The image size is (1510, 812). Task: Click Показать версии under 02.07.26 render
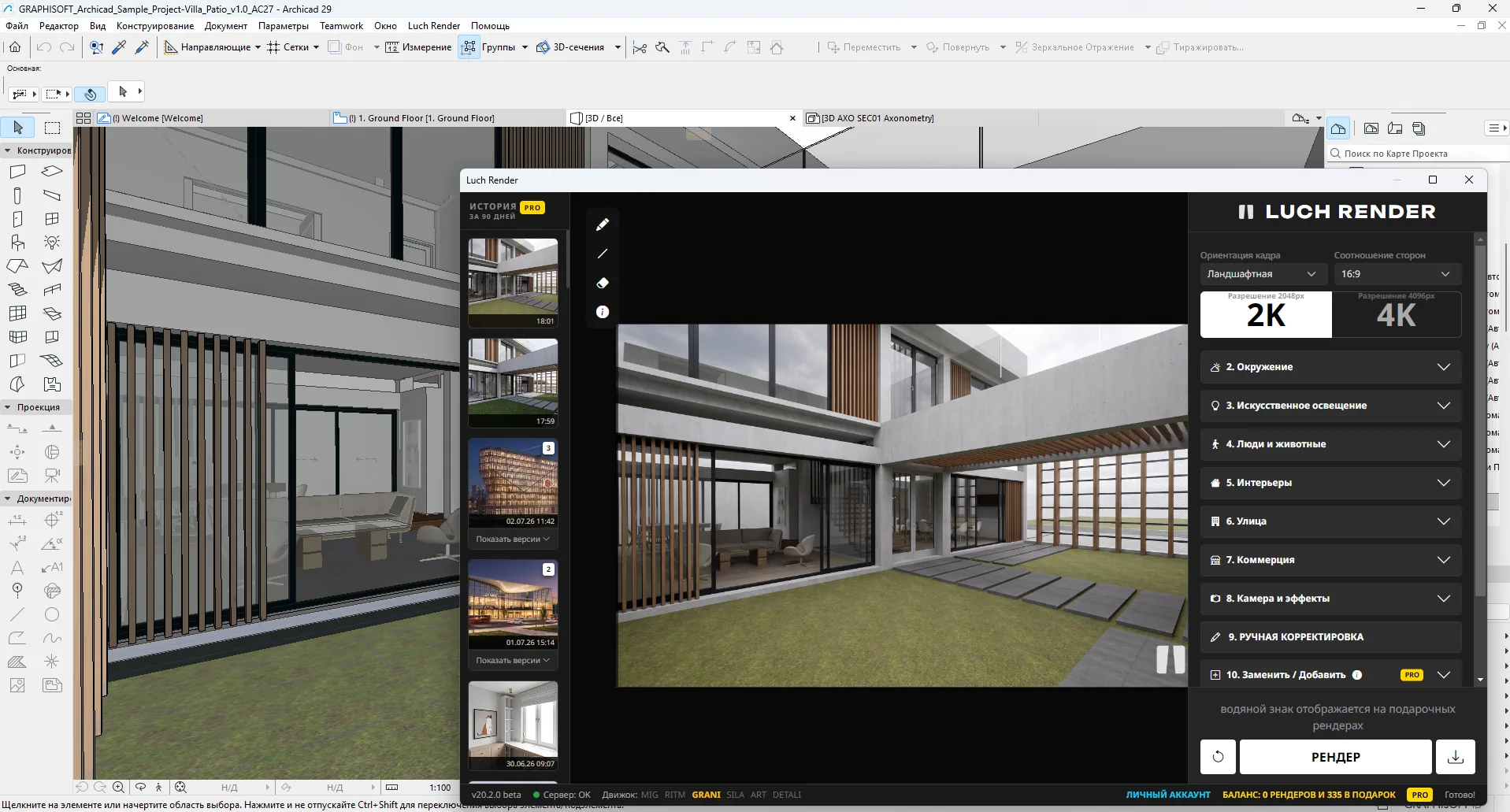click(x=513, y=539)
